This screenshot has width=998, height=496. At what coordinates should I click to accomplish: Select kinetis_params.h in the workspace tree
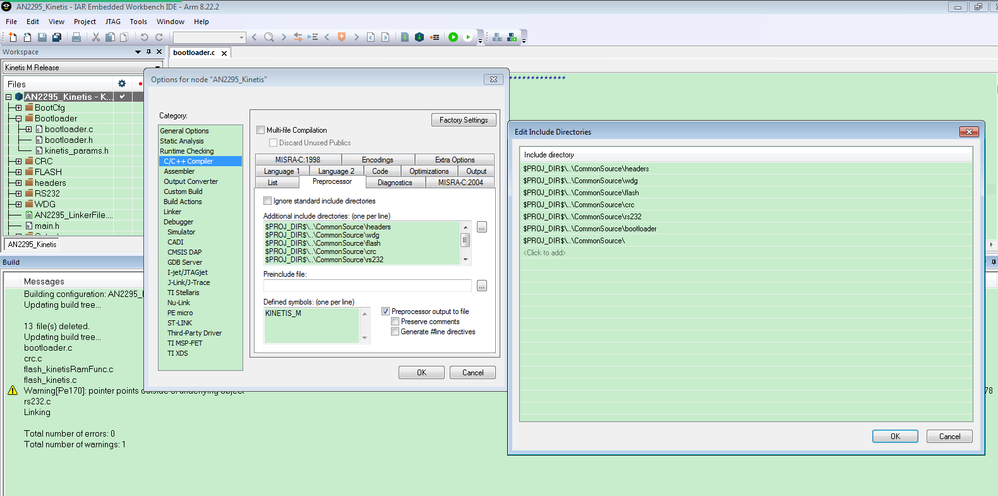click(76, 150)
